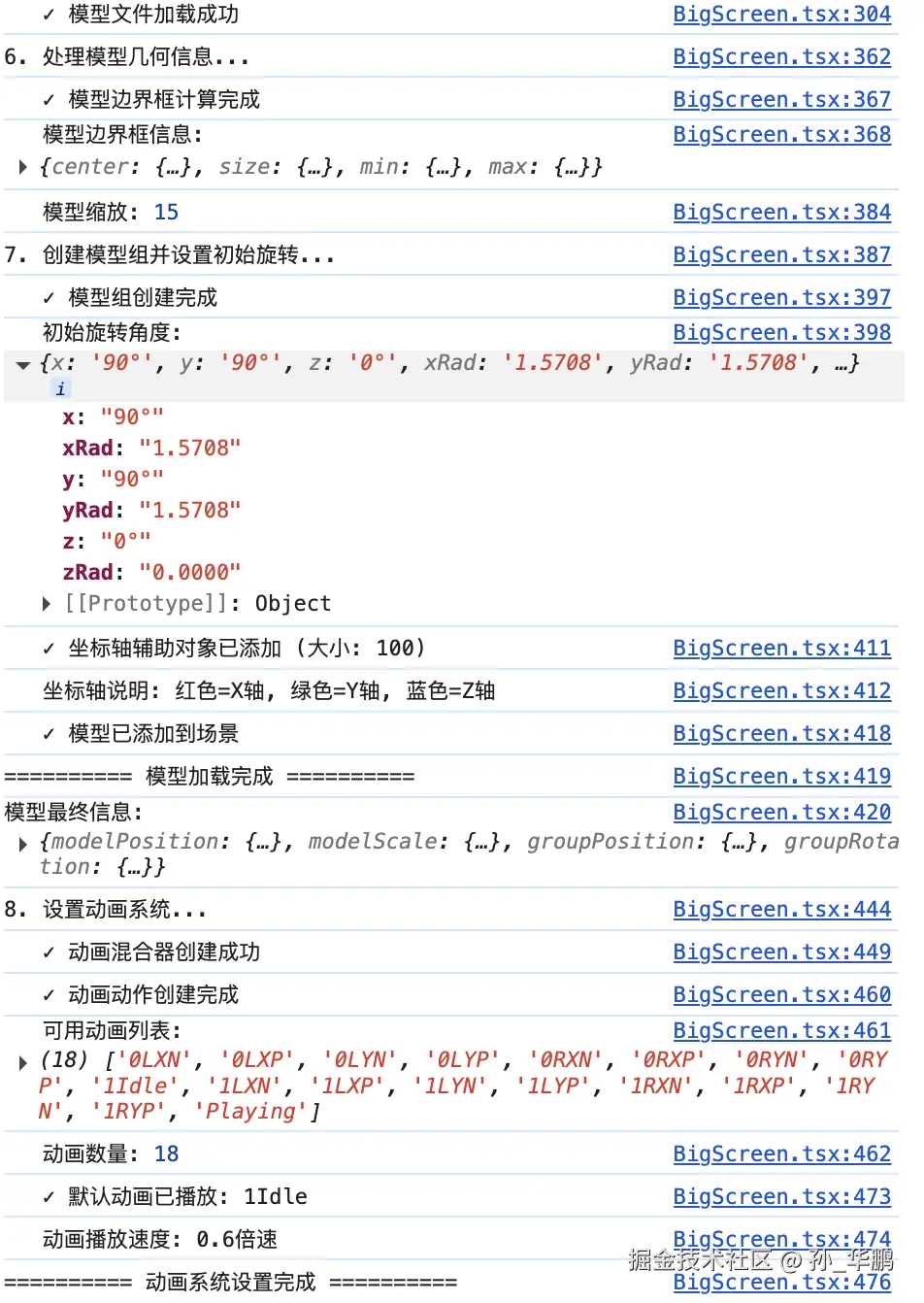The height and width of the screenshot is (1303, 924).
Task: Click the blue info icon below the rotation object
Action: (61, 388)
